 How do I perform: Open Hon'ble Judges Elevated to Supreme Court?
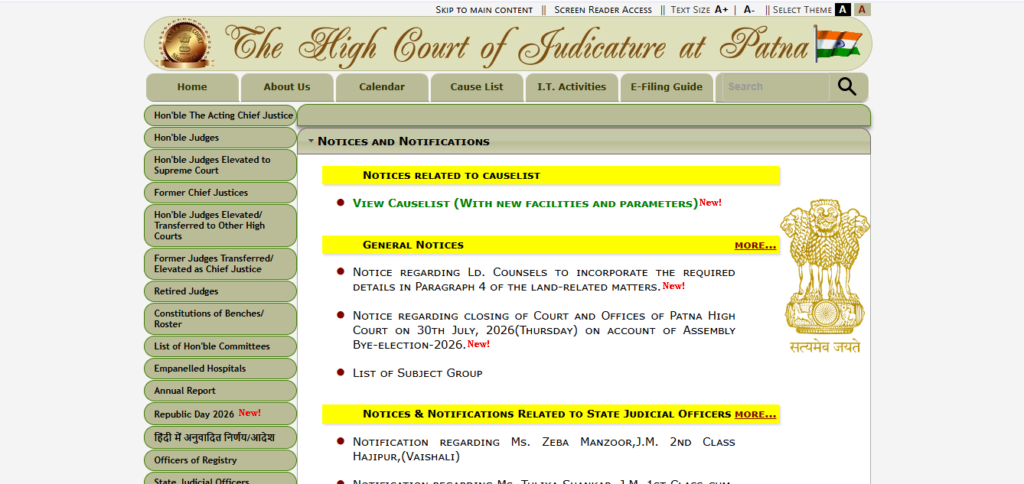[220, 165]
